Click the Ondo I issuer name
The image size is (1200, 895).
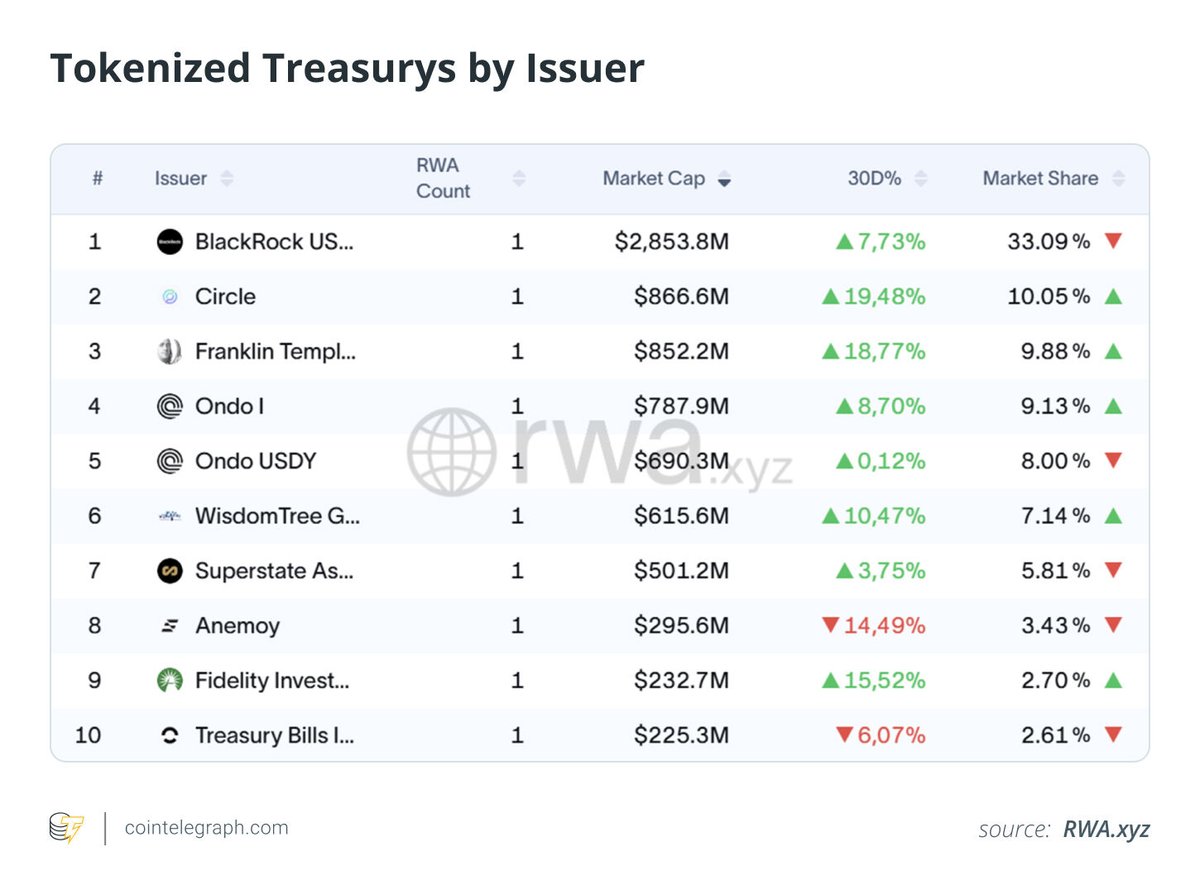pyautogui.click(x=229, y=407)
